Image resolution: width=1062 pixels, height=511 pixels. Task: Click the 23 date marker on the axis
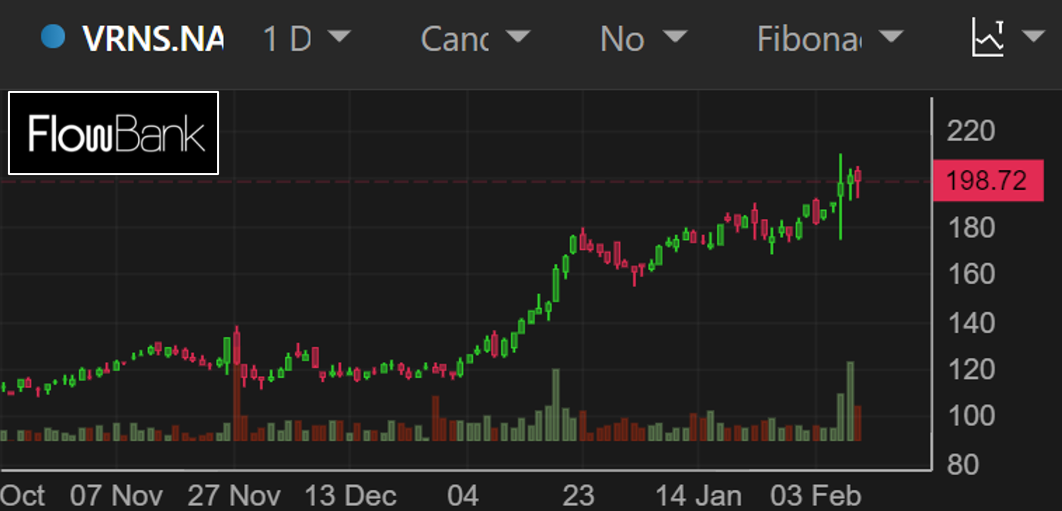578,496
